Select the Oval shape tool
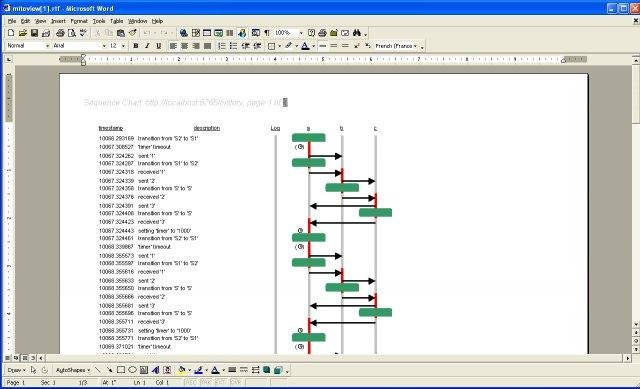The height and width of the screenshot is (389, 640). coord(132,370)
